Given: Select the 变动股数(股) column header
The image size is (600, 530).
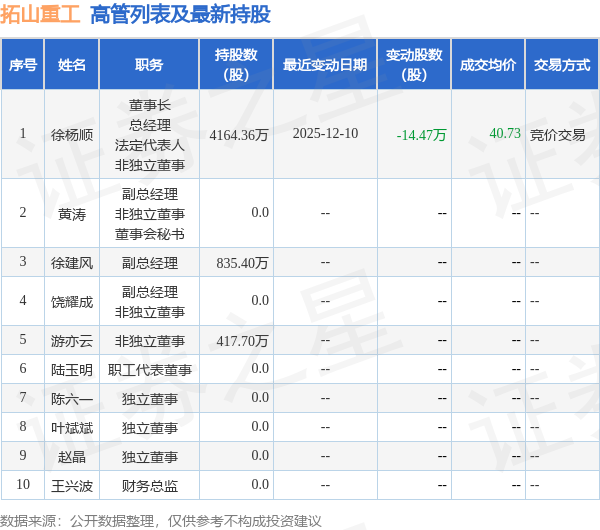Looking at the screenshot, I should (x=414, y=64).
